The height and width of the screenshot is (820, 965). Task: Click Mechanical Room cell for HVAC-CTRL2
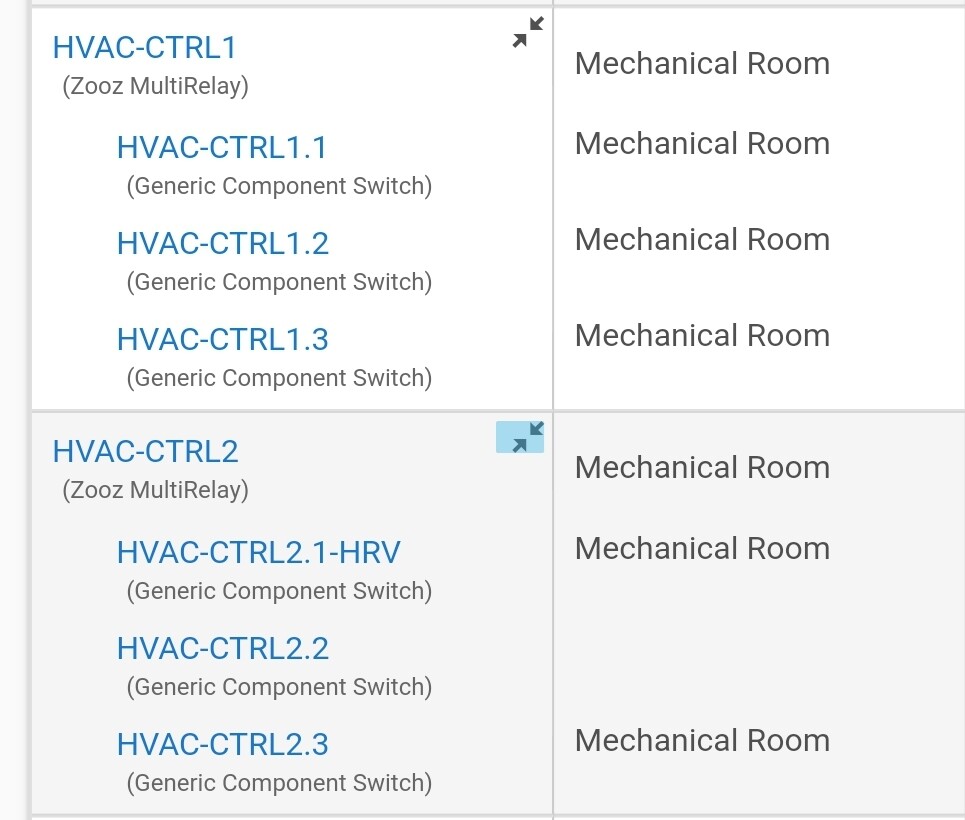tap(702, 467)
